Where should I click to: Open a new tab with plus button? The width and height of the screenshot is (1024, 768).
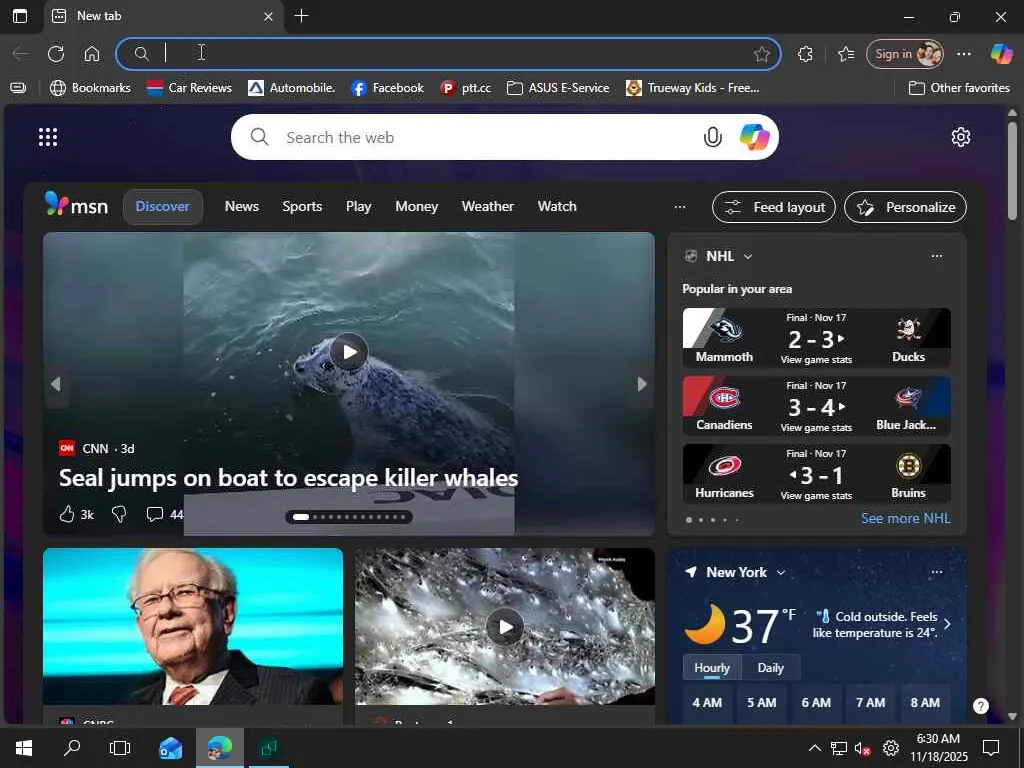301,16
